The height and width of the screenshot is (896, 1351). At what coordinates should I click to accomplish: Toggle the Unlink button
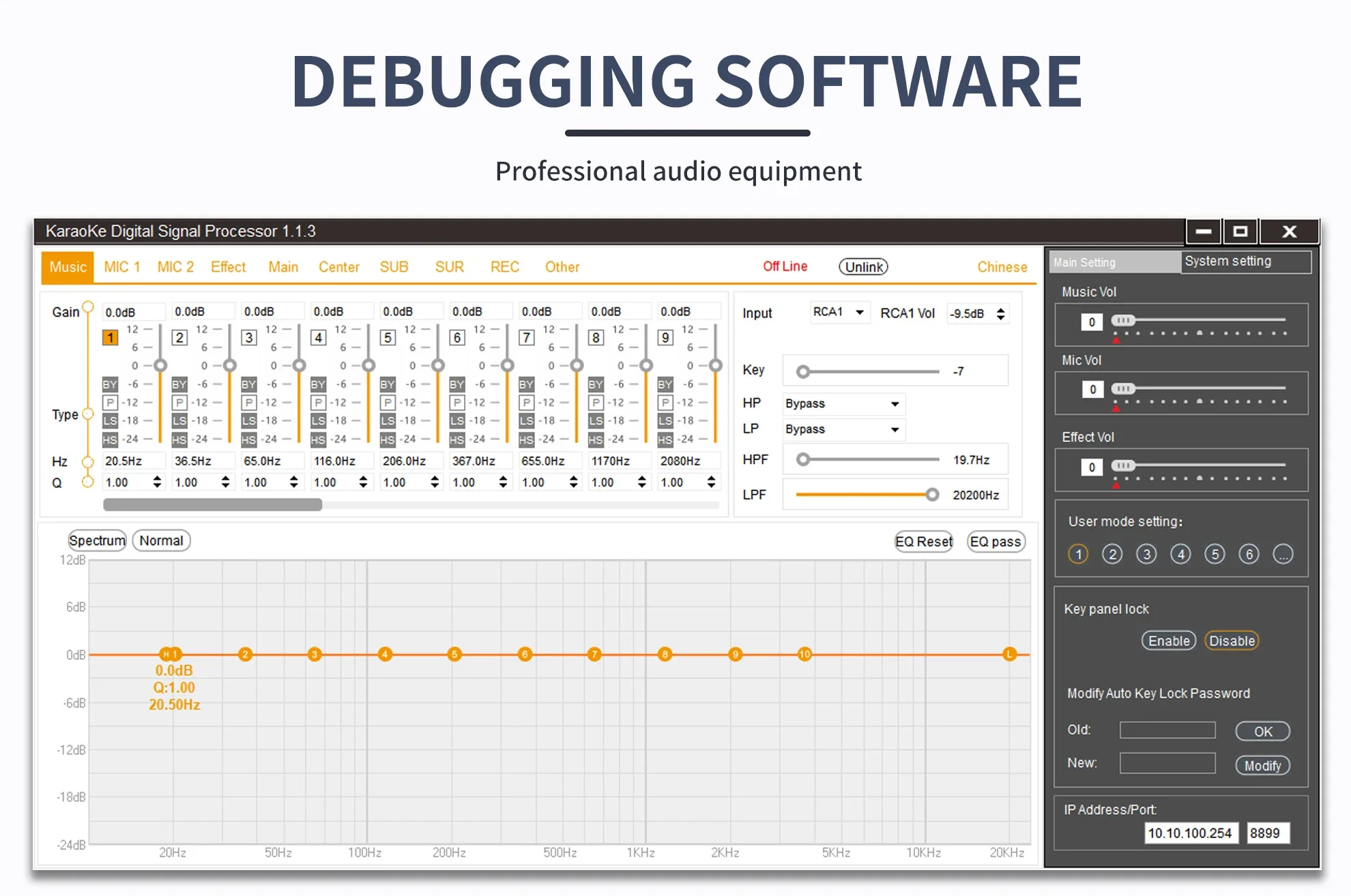863,267
